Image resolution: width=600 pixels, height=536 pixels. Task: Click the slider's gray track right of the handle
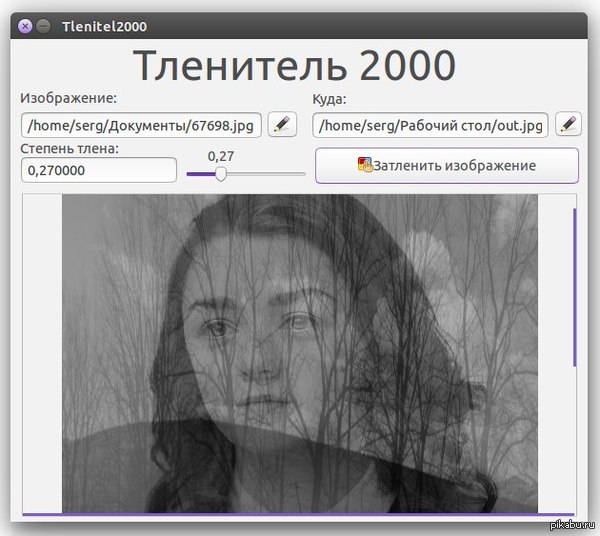tap(266, 174)
